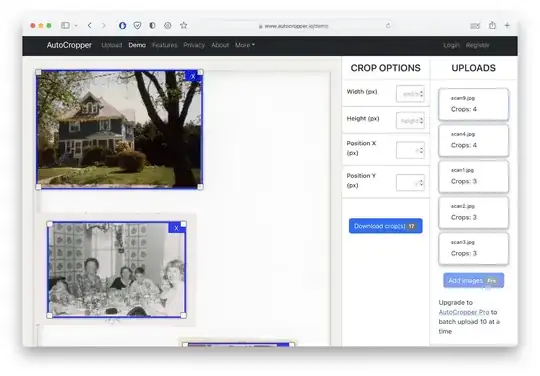Follow the AutoCropper Pro upgrade link

click(464, 312)
